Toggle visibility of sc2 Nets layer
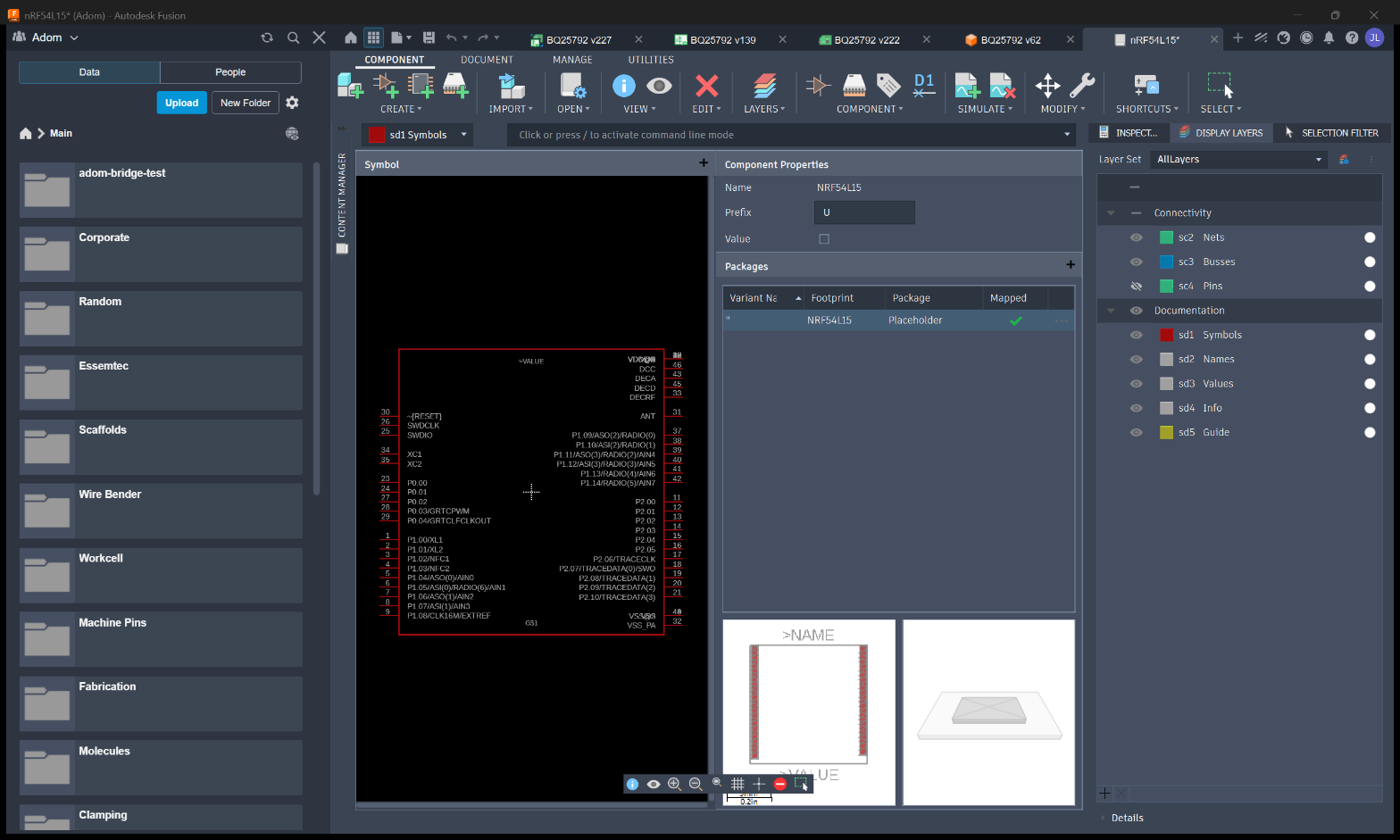The width and height of the screenshot is (1400, 840). [1136, 237]
